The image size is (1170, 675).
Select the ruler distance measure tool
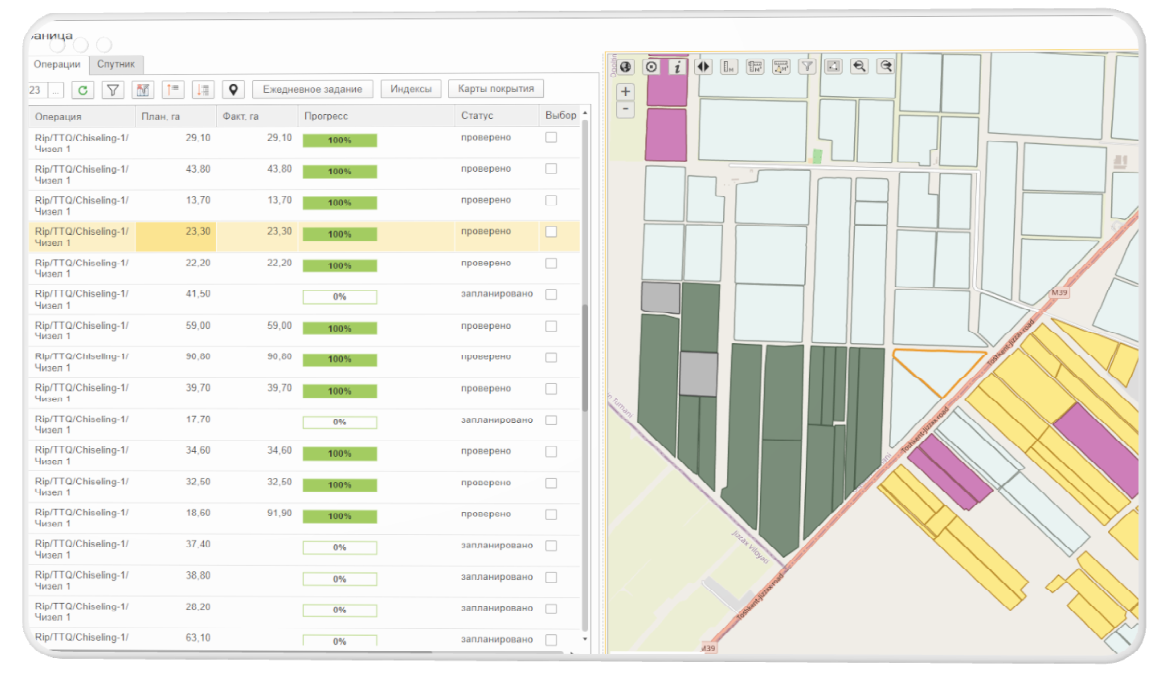click(729, 67)
